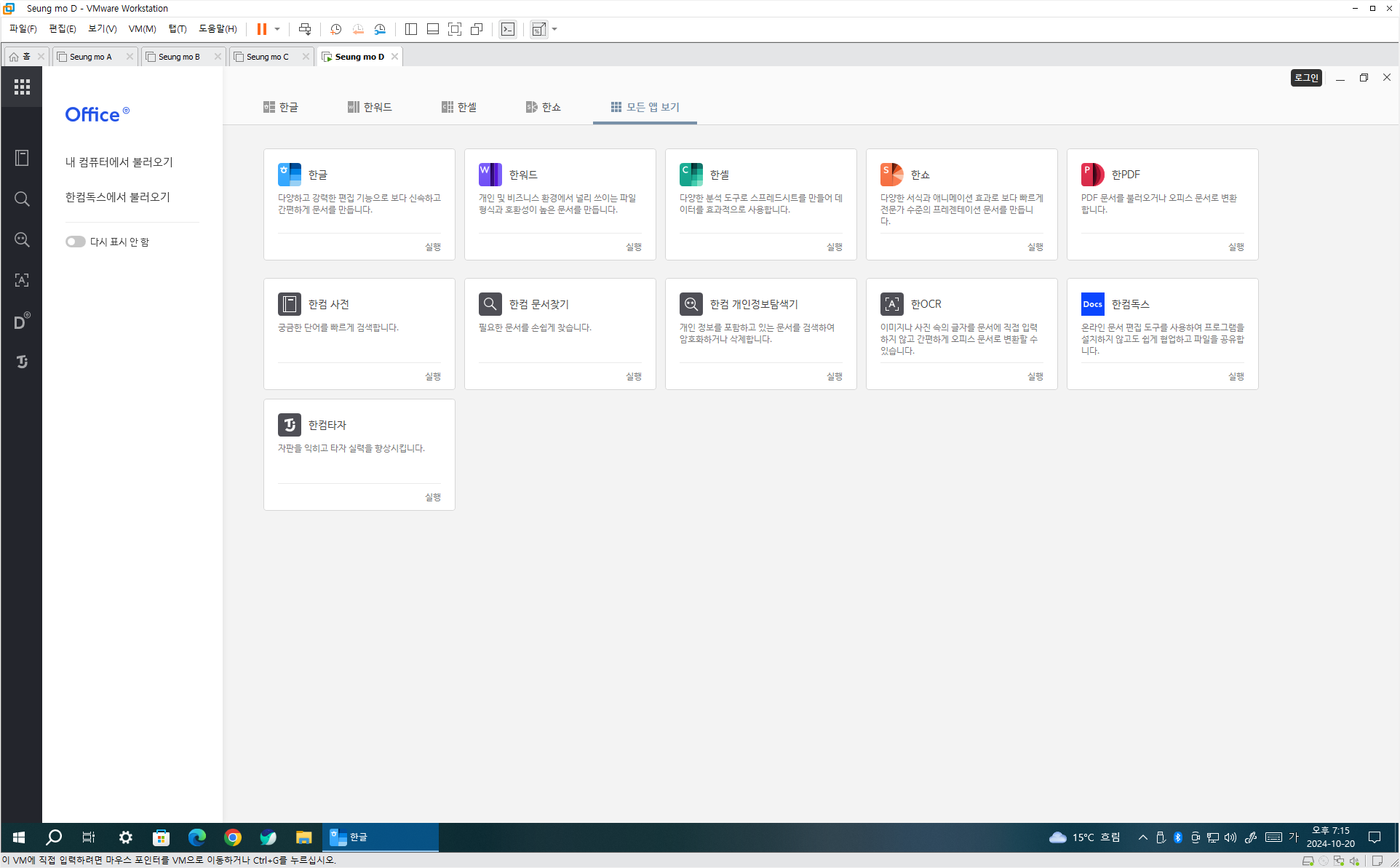
Task: Click the 한컴독스 Docs icon
Action: click(x=1092, y=304)
